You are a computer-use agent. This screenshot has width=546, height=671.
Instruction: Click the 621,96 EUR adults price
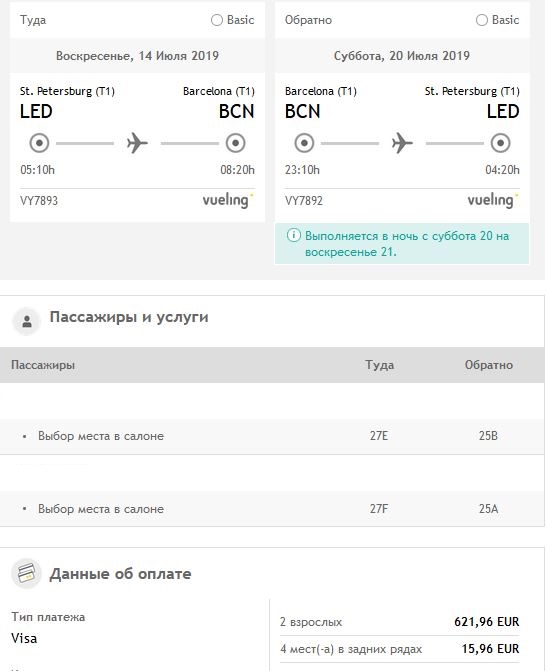point(487,621)
